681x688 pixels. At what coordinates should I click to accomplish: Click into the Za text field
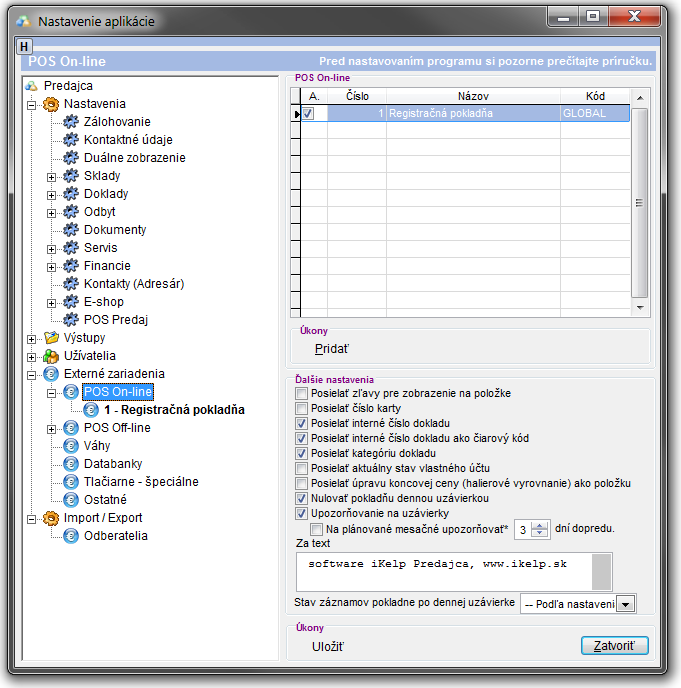coord(440,571)
